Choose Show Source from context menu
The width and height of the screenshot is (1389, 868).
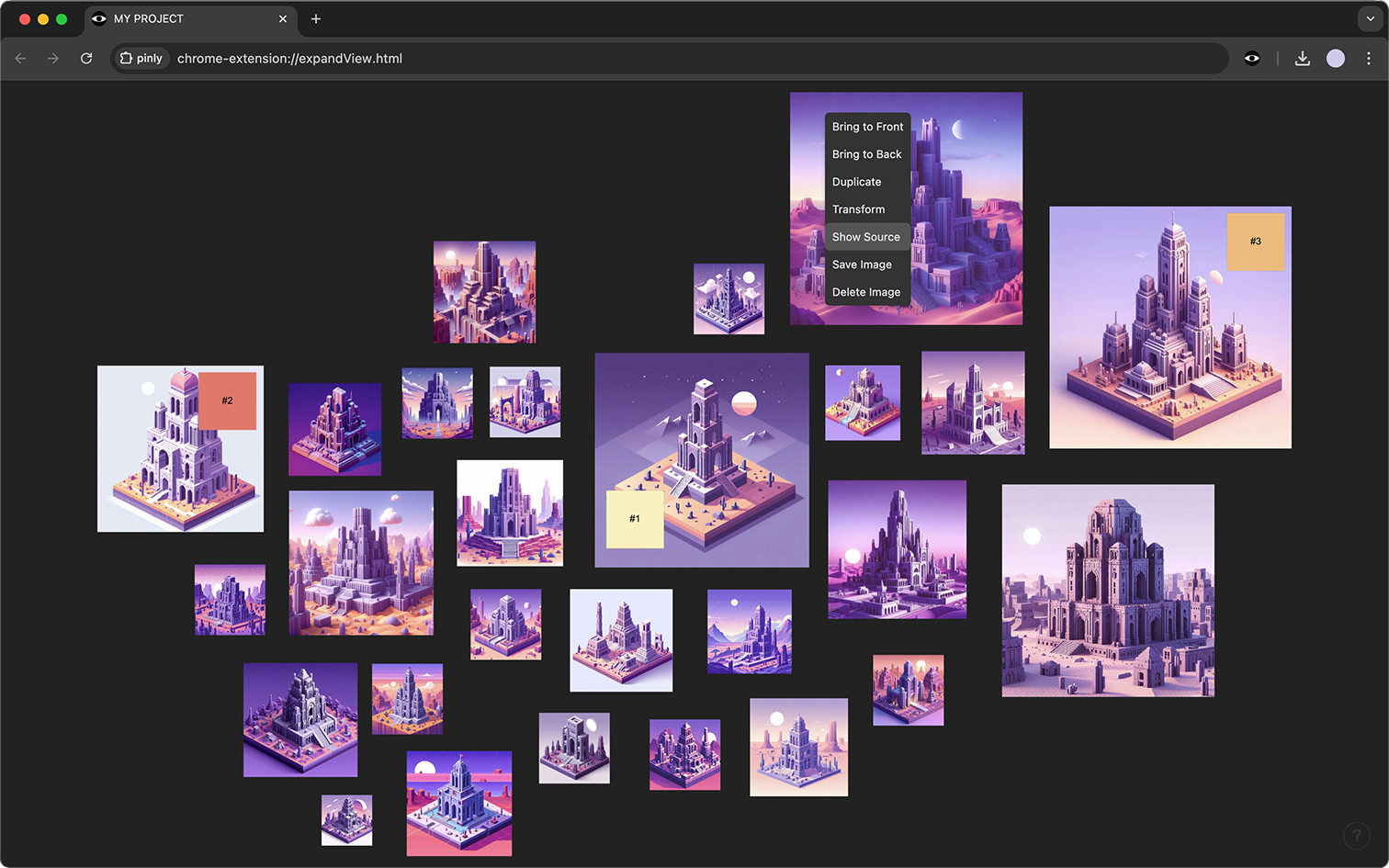(866, 237)
